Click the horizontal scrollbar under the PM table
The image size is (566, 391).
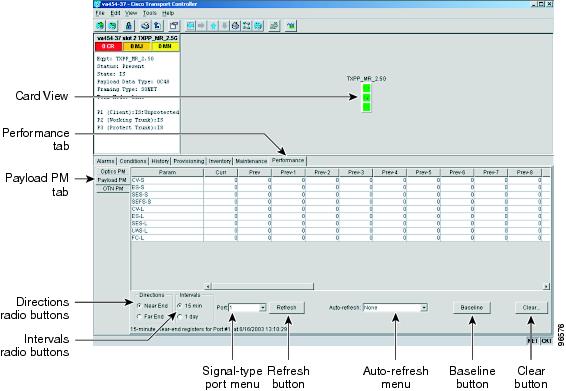tap(262, 286)
